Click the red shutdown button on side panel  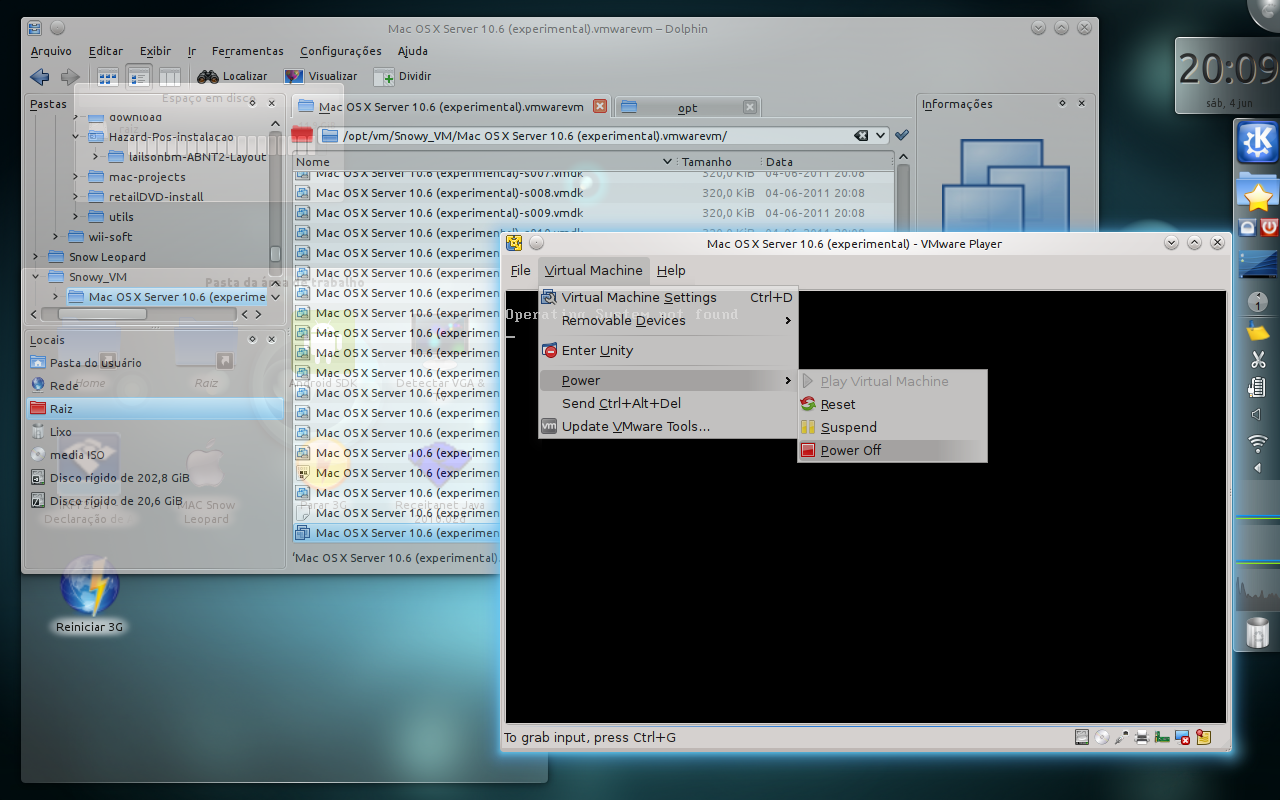[1269, 227]
